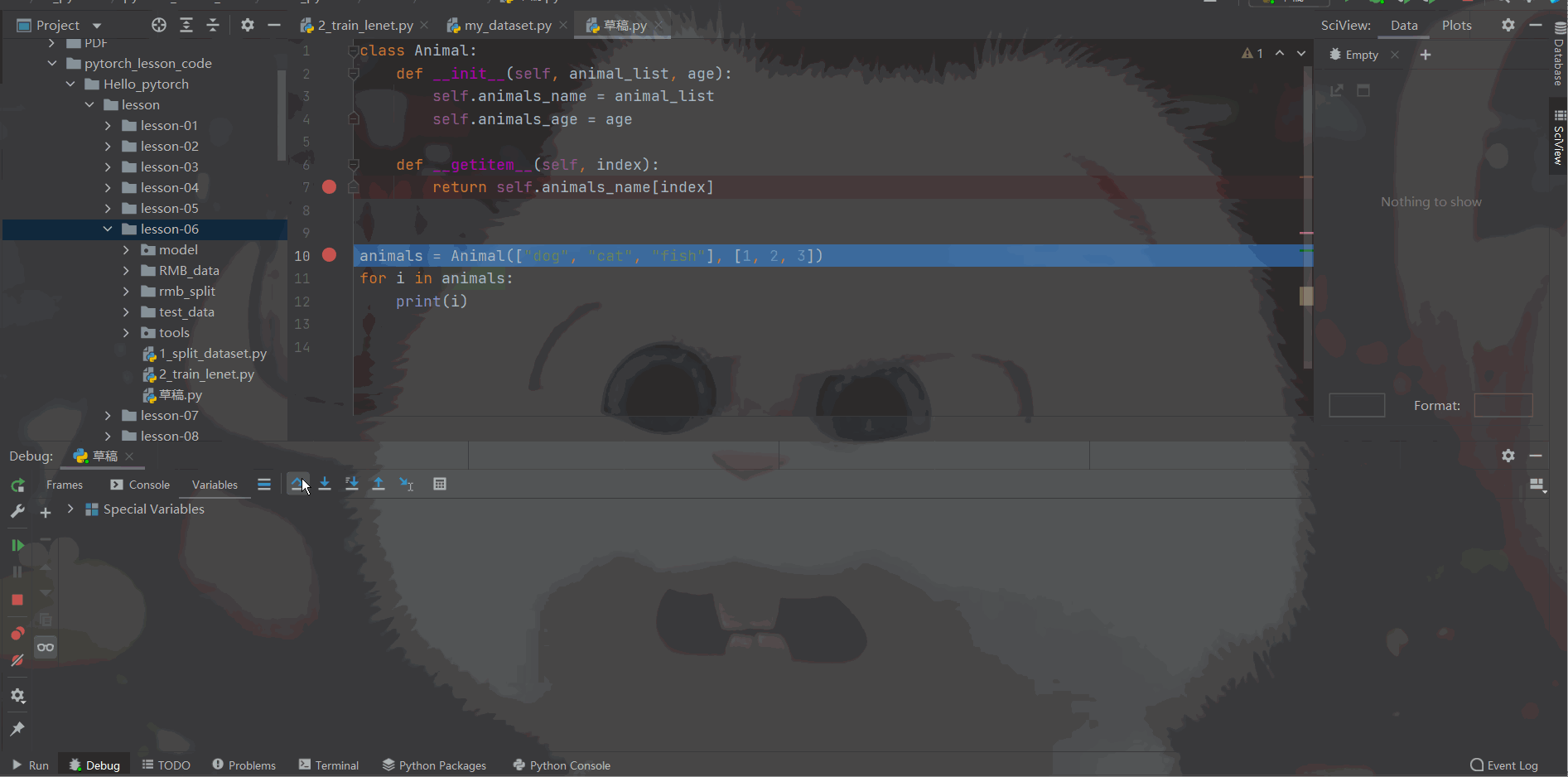The width and height of the screenshot is (1568, 777).
Task: Open Project panel settings gear
Action: 248,25
